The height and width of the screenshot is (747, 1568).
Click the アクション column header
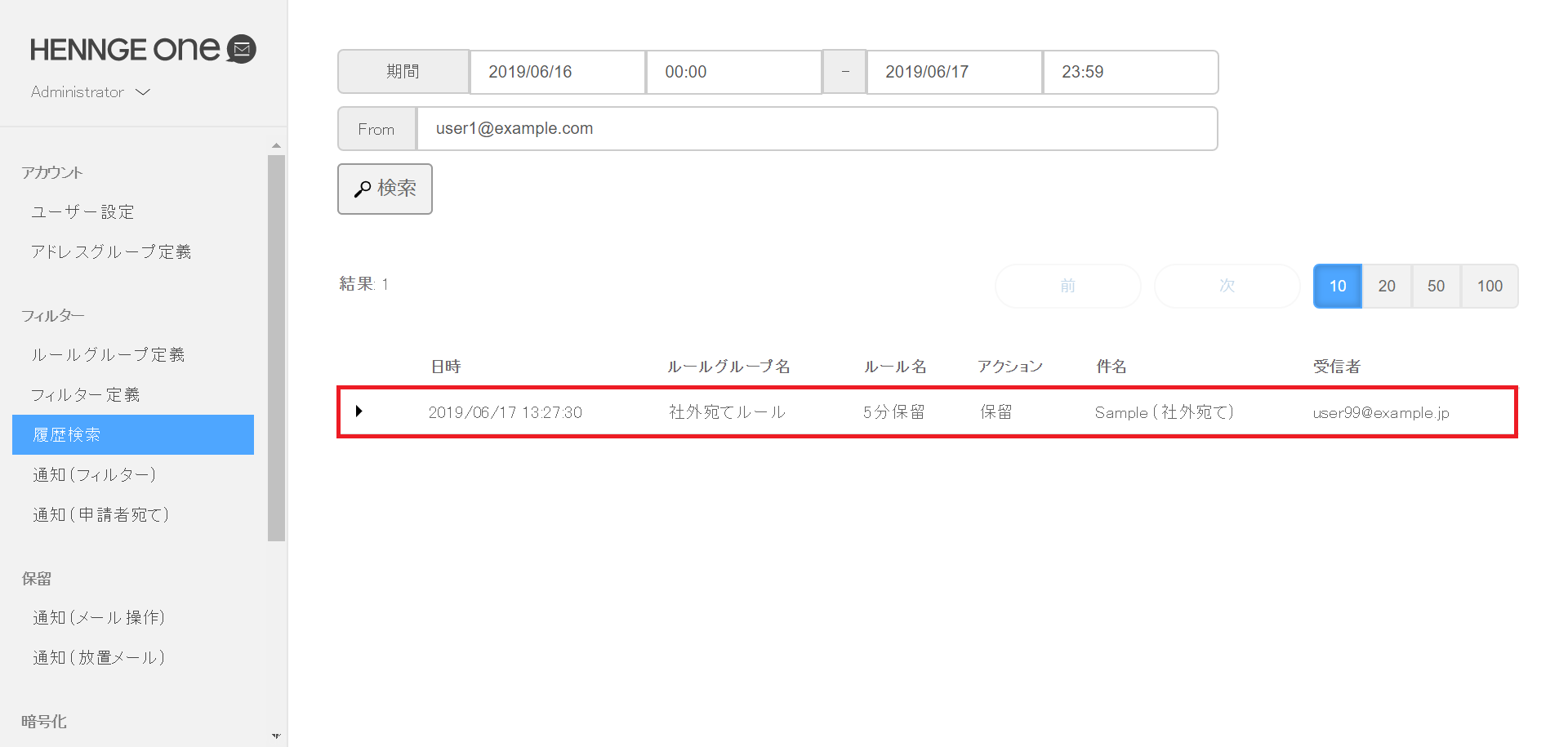click(x=1010, y=367)
